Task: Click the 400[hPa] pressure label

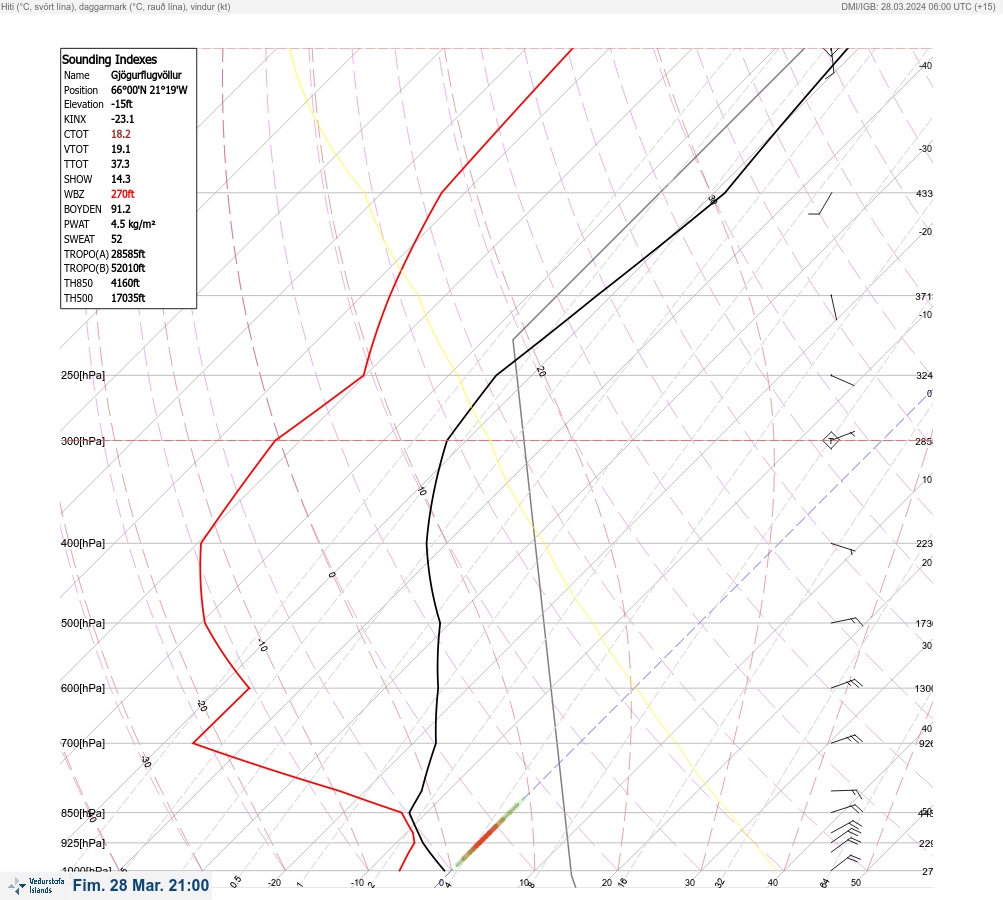Action: 83,543
